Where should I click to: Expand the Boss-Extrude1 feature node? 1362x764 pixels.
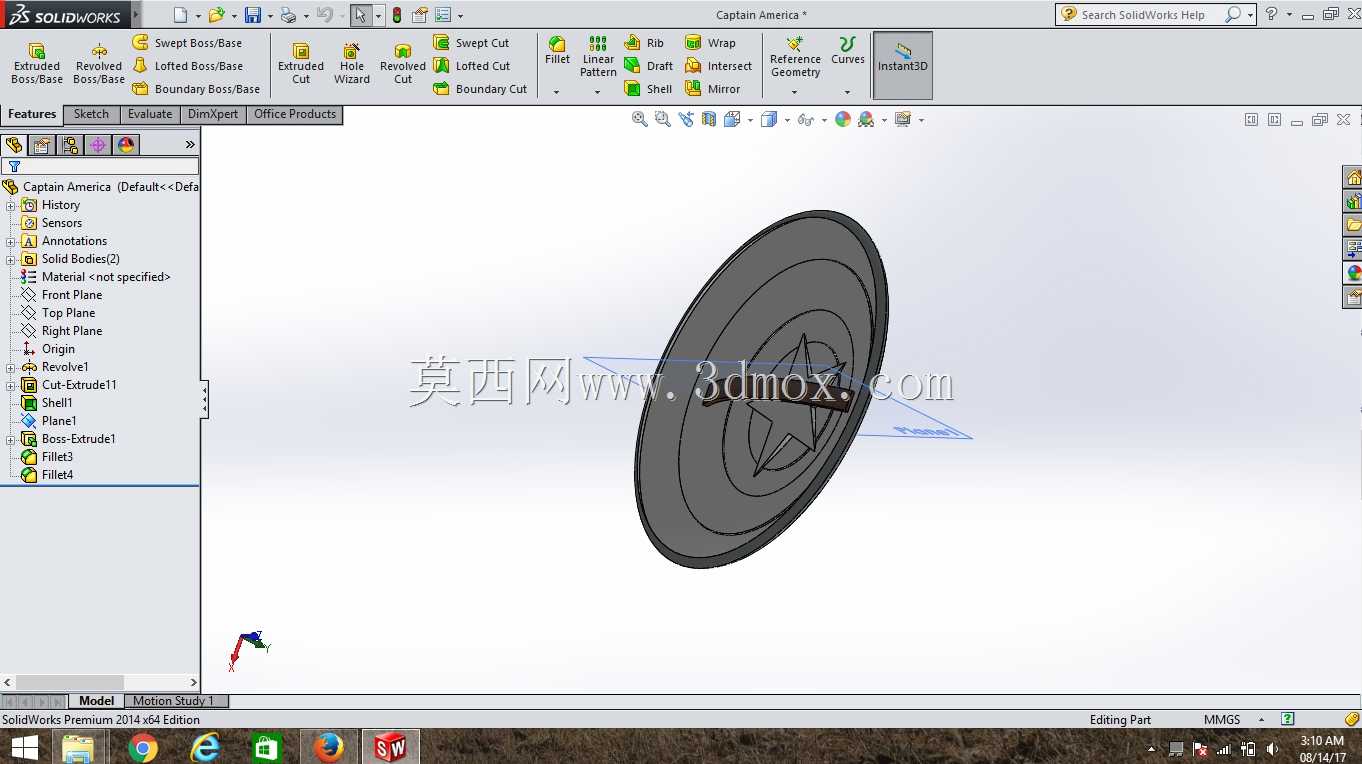[11, 439]
